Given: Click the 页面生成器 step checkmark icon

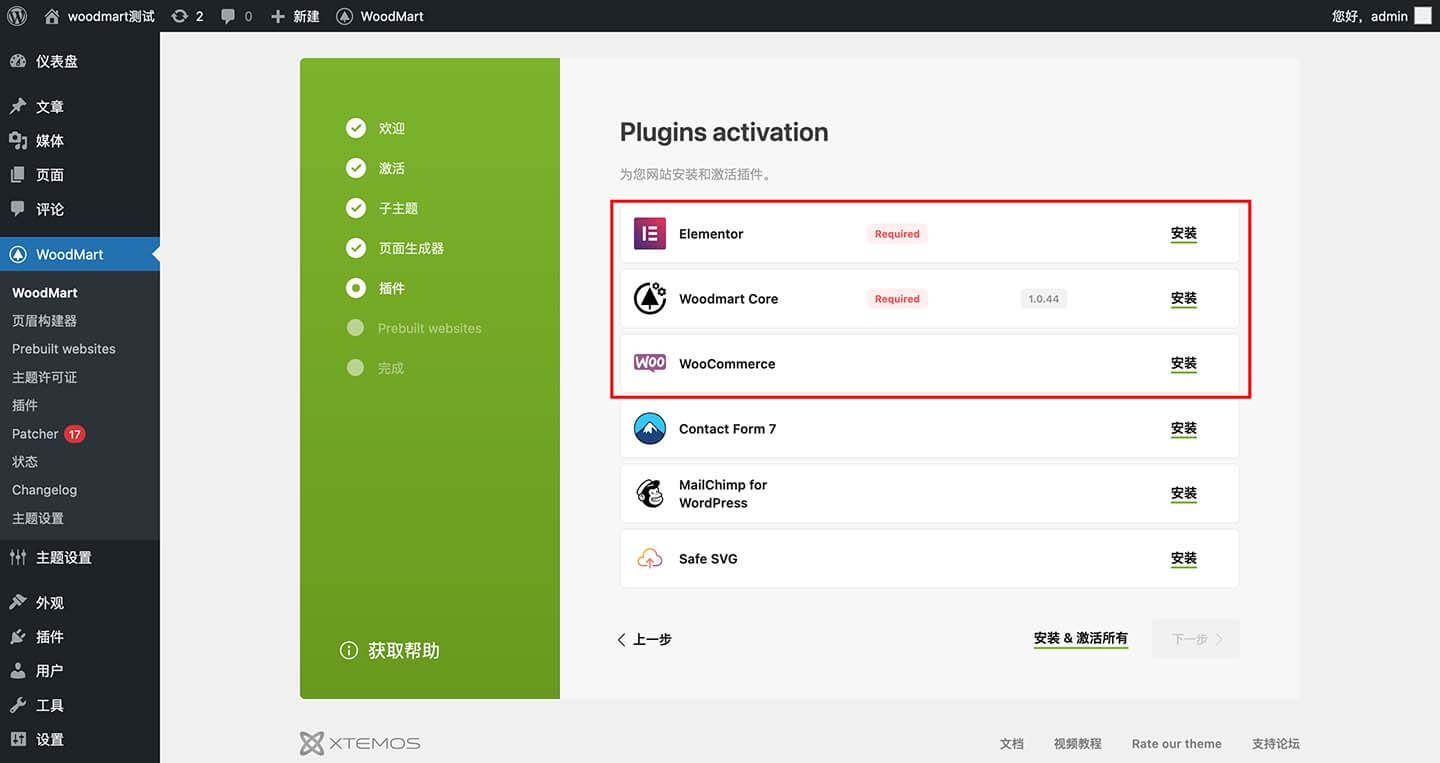Looking at the screenshot, I should pyautogui.click(x=356, y=248).
